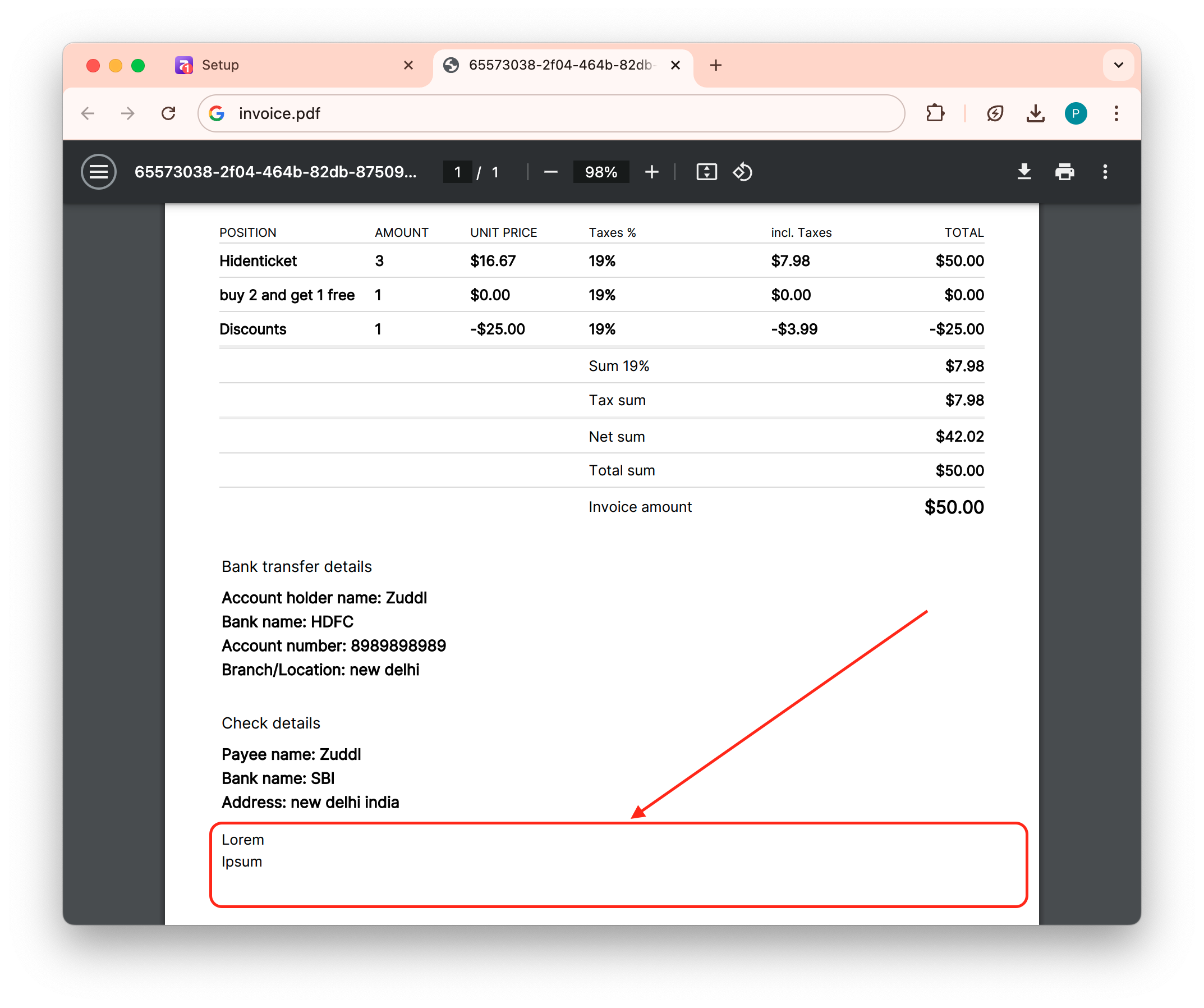Print the invoice PDF
1204x1008 pixels.
tap(1065, 172)
